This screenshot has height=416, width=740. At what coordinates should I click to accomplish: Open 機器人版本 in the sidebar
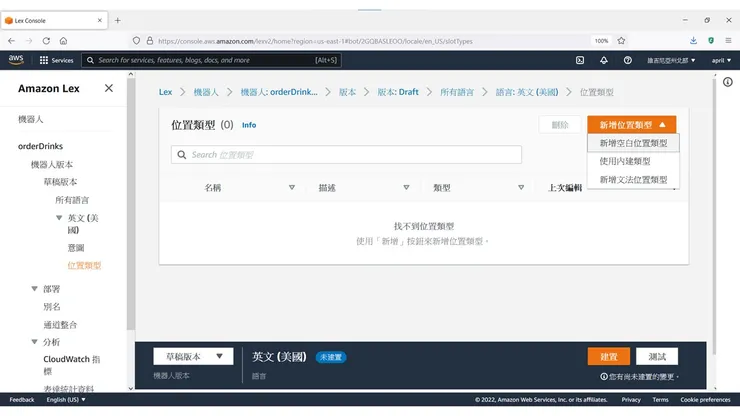coord(51,164)
